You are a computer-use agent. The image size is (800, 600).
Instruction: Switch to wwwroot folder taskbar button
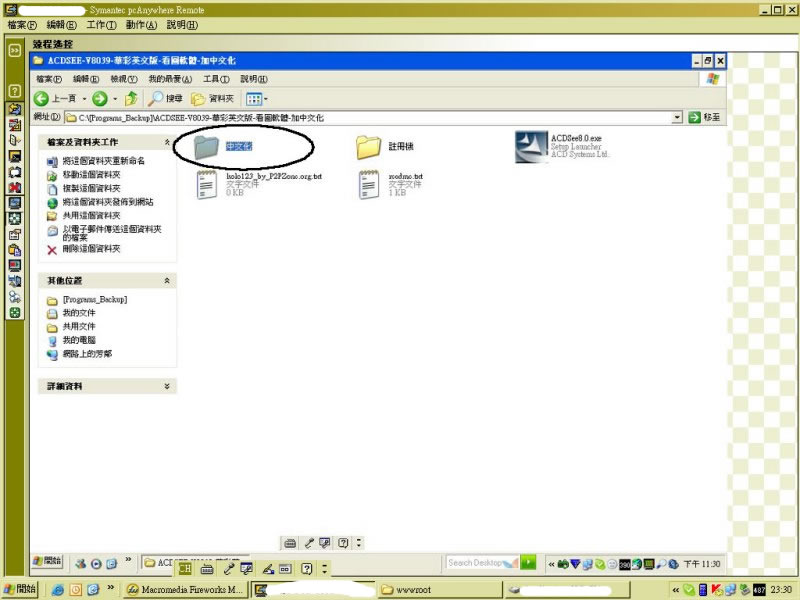click(440, 589)
